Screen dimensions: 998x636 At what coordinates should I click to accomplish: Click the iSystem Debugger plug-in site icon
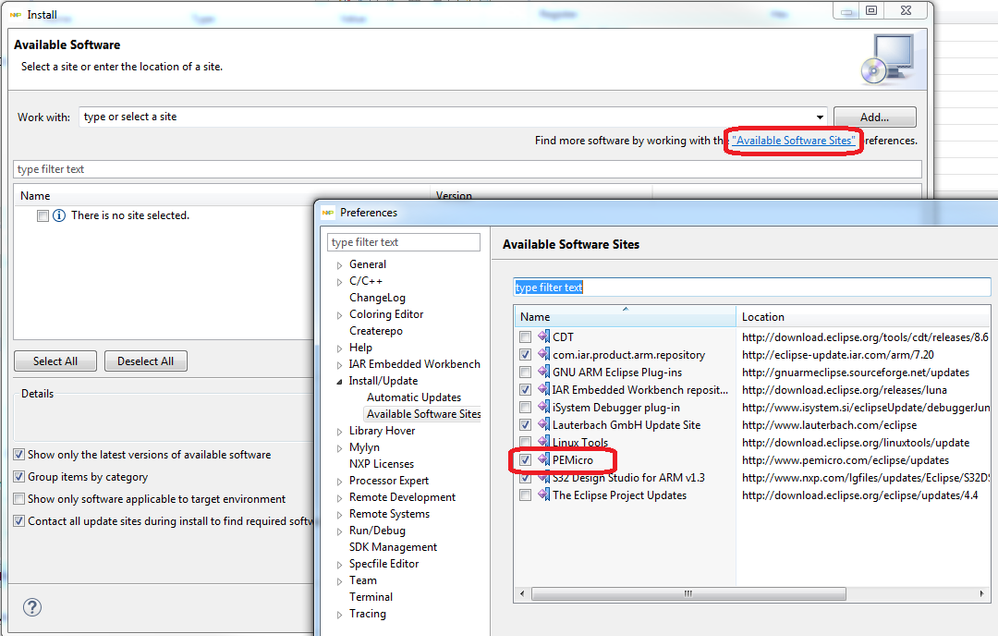tap(544, 407)
